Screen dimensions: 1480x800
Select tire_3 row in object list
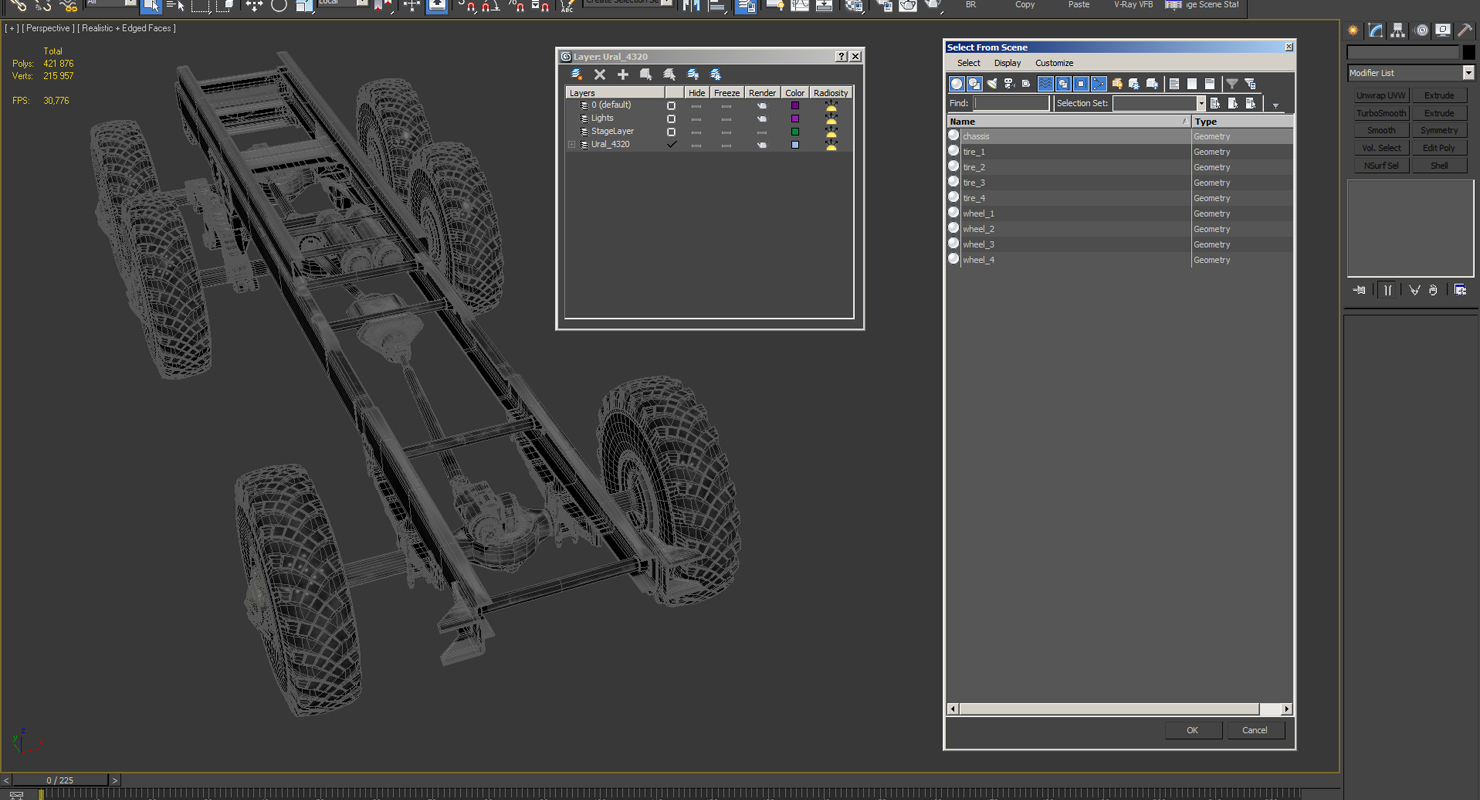pos(1119,183)
